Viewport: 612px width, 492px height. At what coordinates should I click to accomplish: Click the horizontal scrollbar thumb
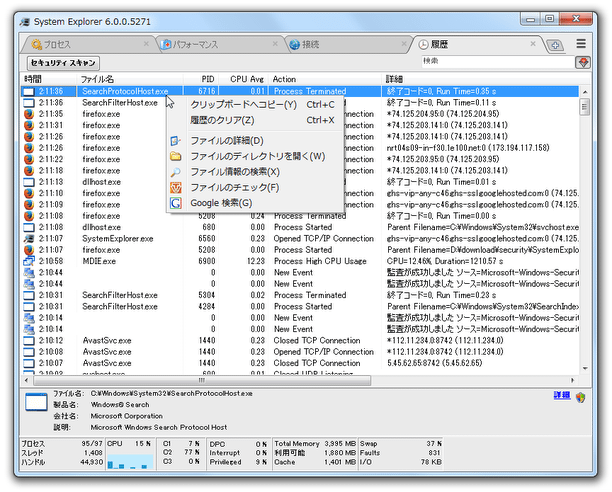click(x=202, y=380)
